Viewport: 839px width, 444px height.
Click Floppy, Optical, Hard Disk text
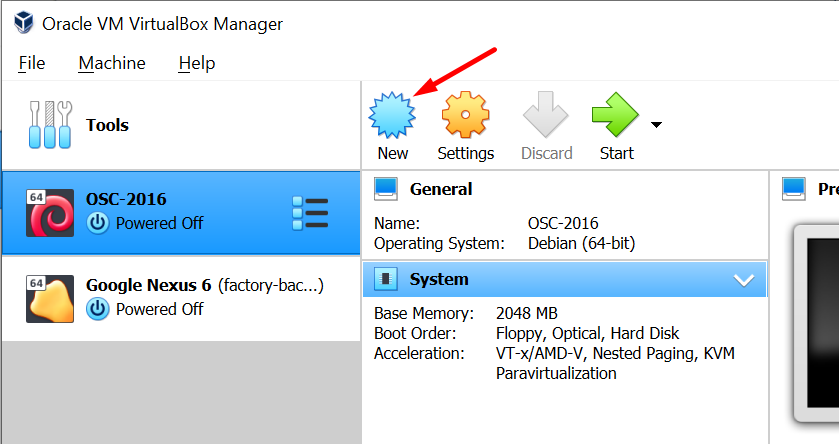click(x=587, y=333)
